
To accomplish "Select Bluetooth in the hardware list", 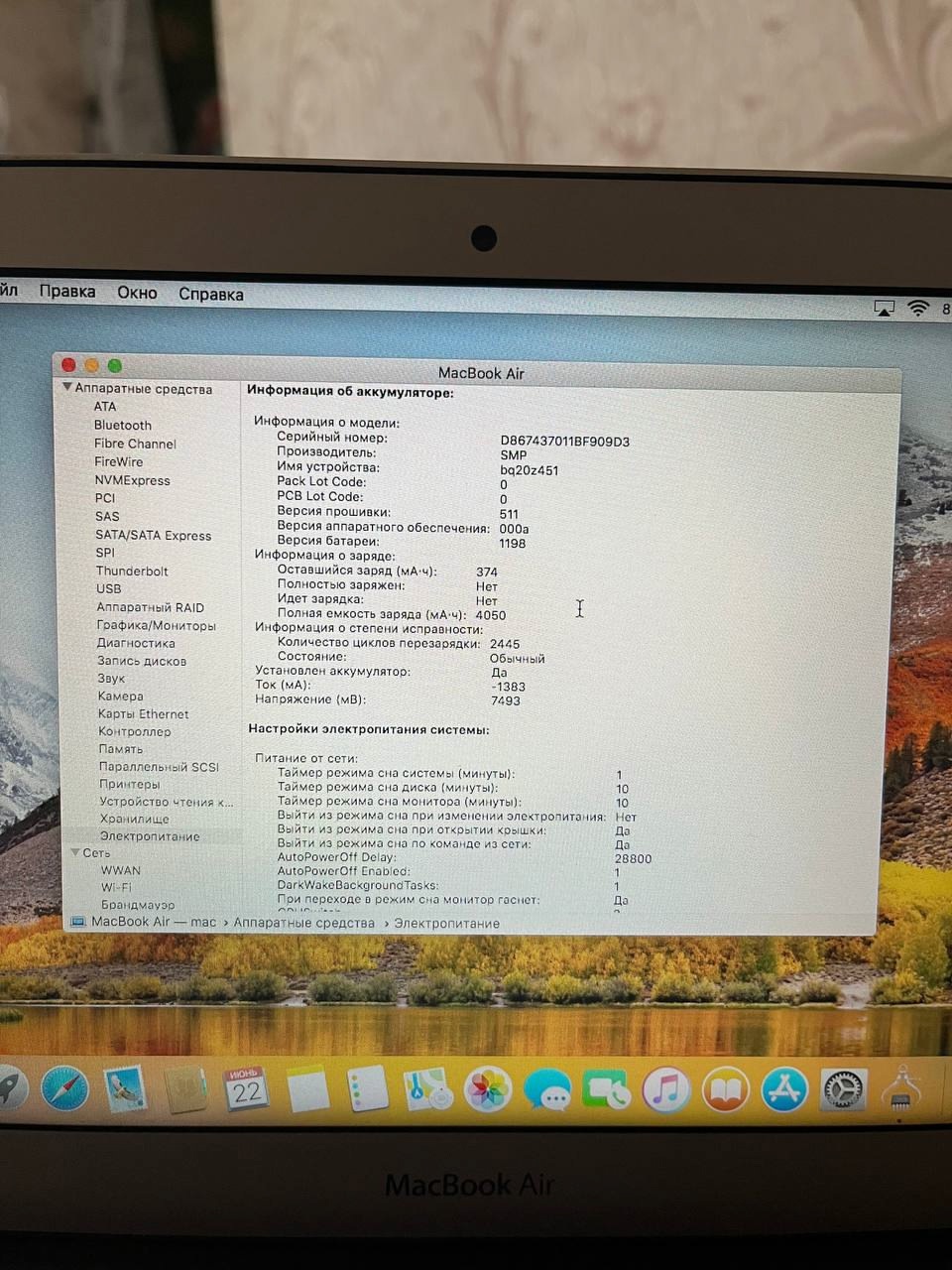I will tap(123, 426).
